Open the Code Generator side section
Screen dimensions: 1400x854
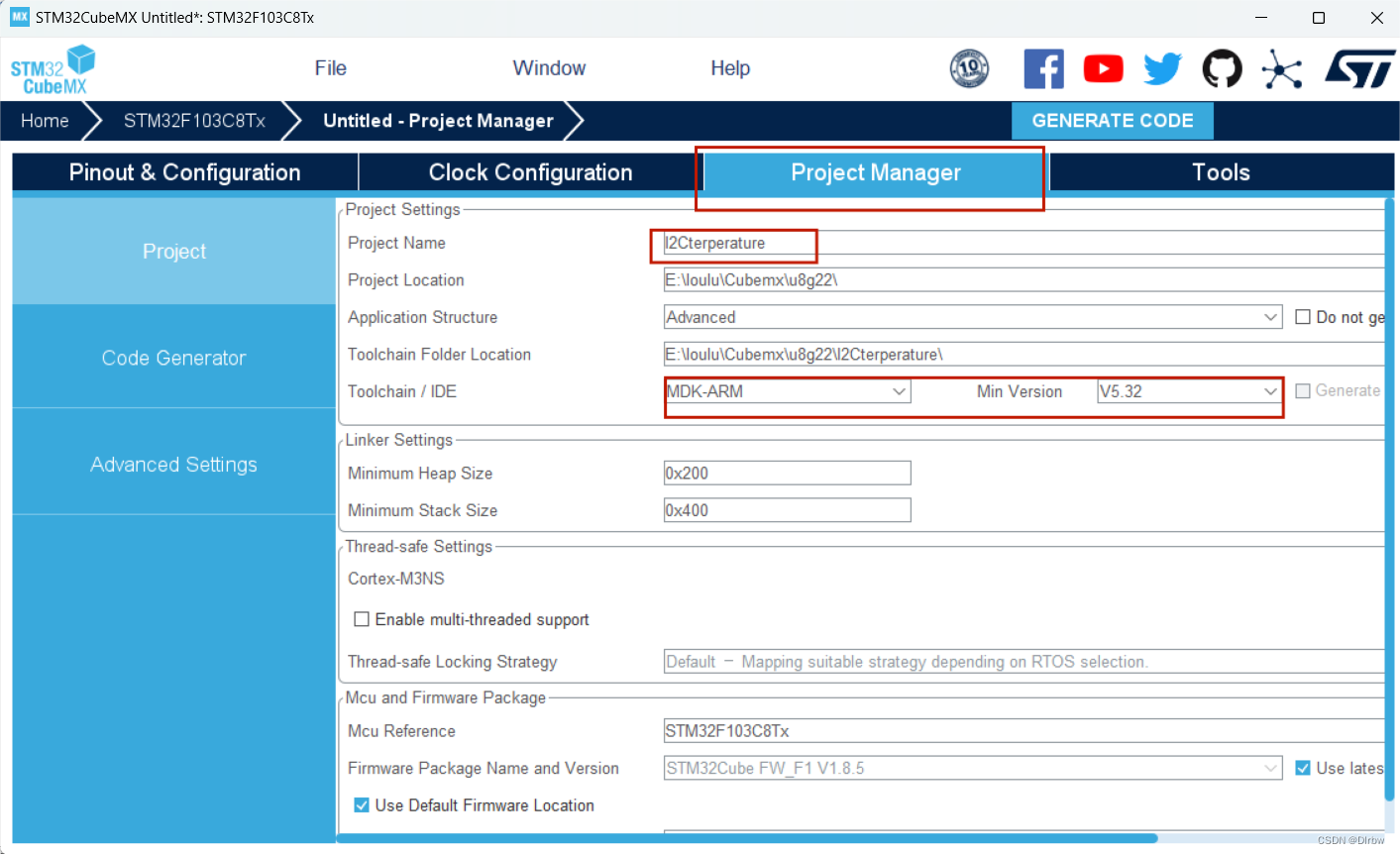click(174, 359)
